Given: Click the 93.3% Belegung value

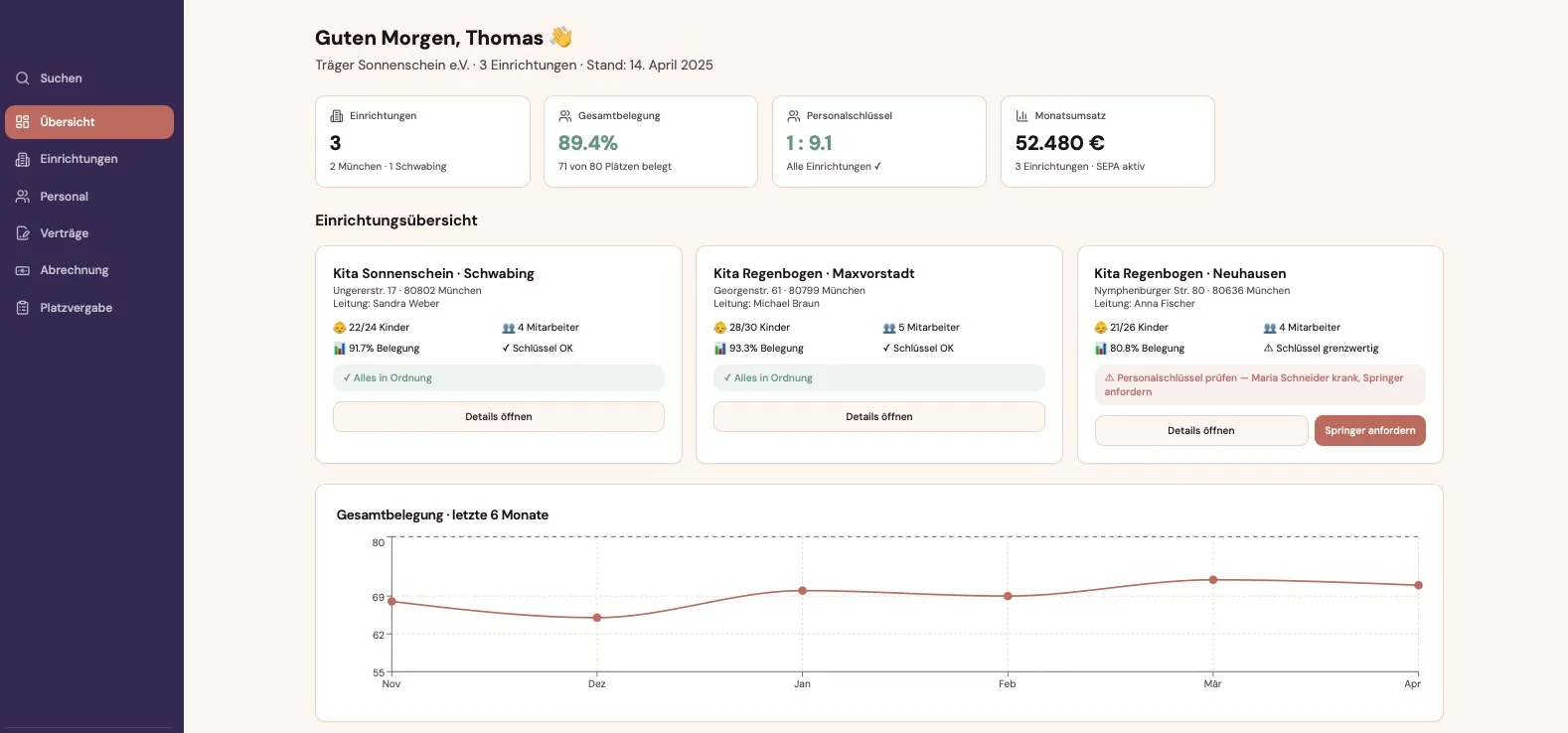Looking at the screenshot, I should (766, 349).
